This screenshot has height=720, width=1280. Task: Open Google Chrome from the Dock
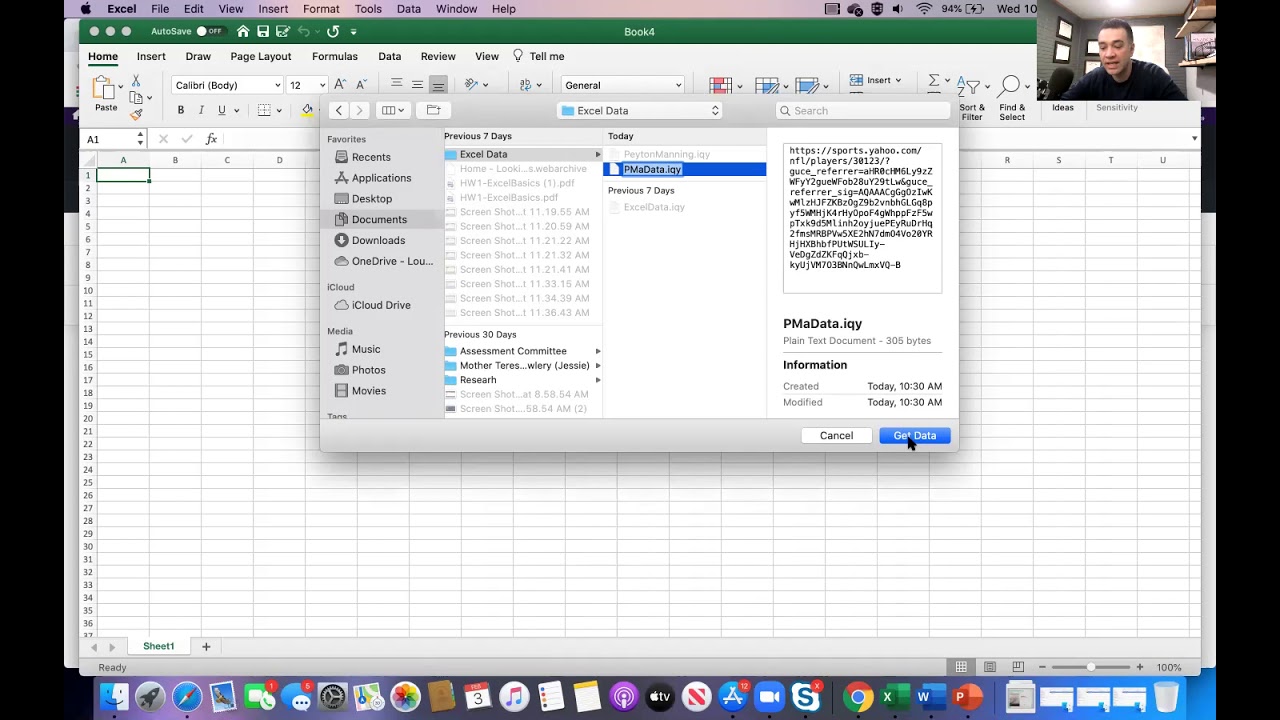(857, 696)
